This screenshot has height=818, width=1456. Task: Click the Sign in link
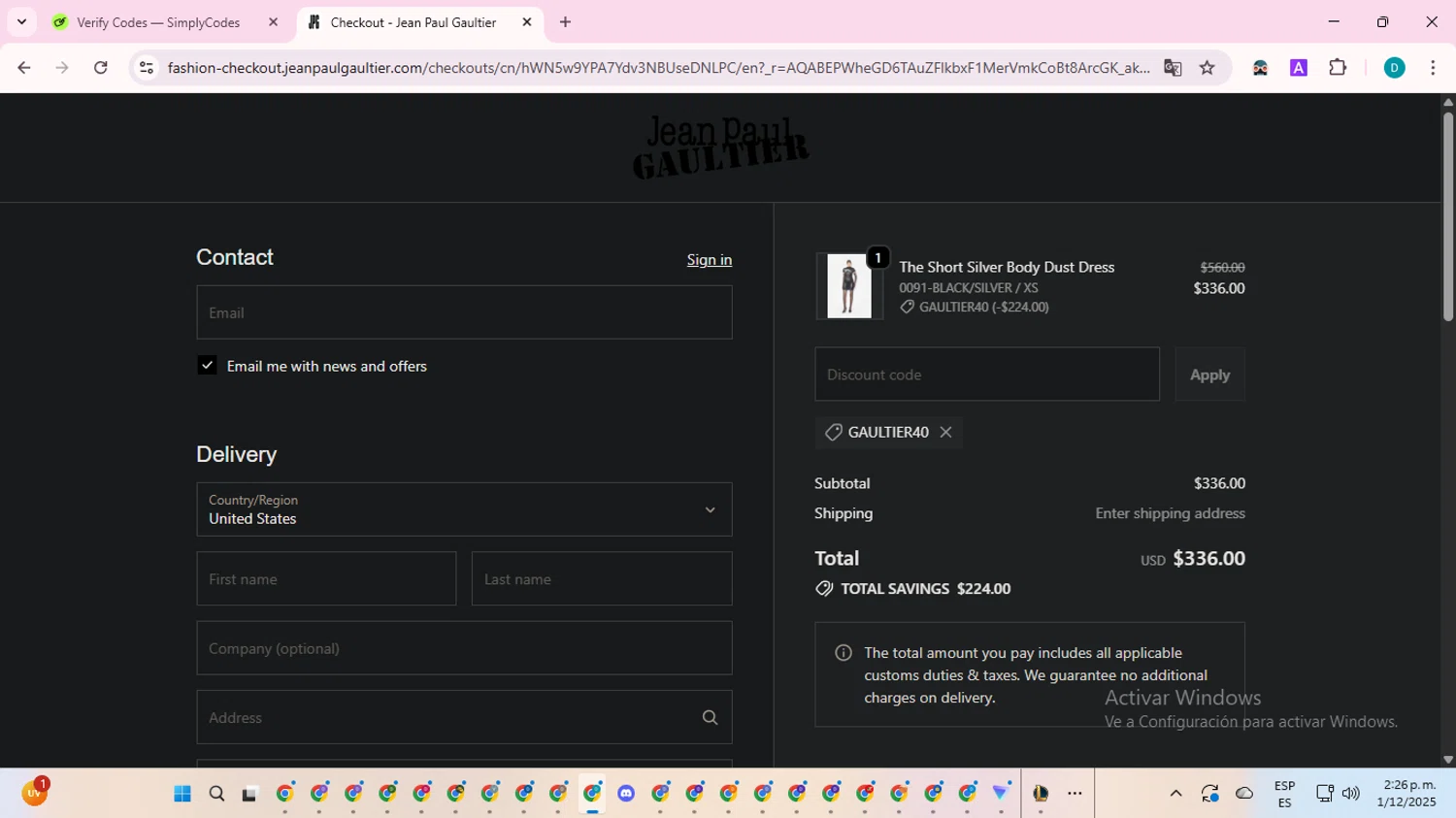click(710, 260)
